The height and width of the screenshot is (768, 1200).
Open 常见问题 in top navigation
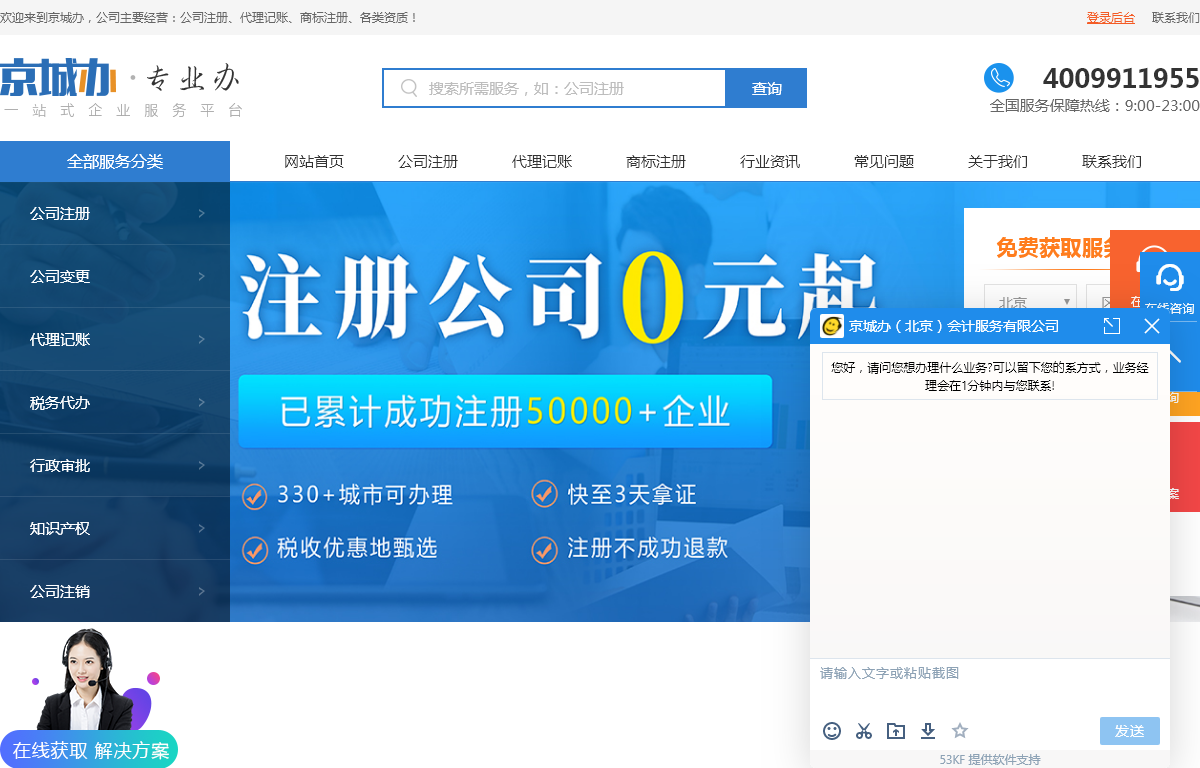tap(884, 161)
